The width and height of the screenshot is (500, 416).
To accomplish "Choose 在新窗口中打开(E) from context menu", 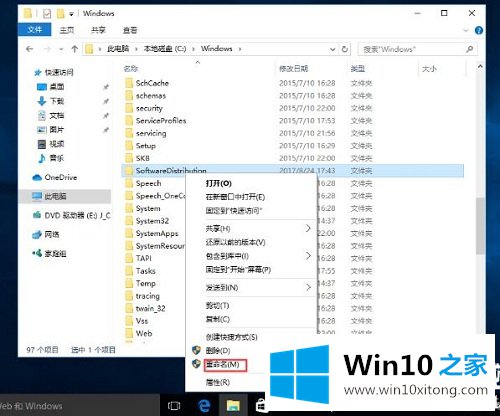I will click(x=235, y=197).
